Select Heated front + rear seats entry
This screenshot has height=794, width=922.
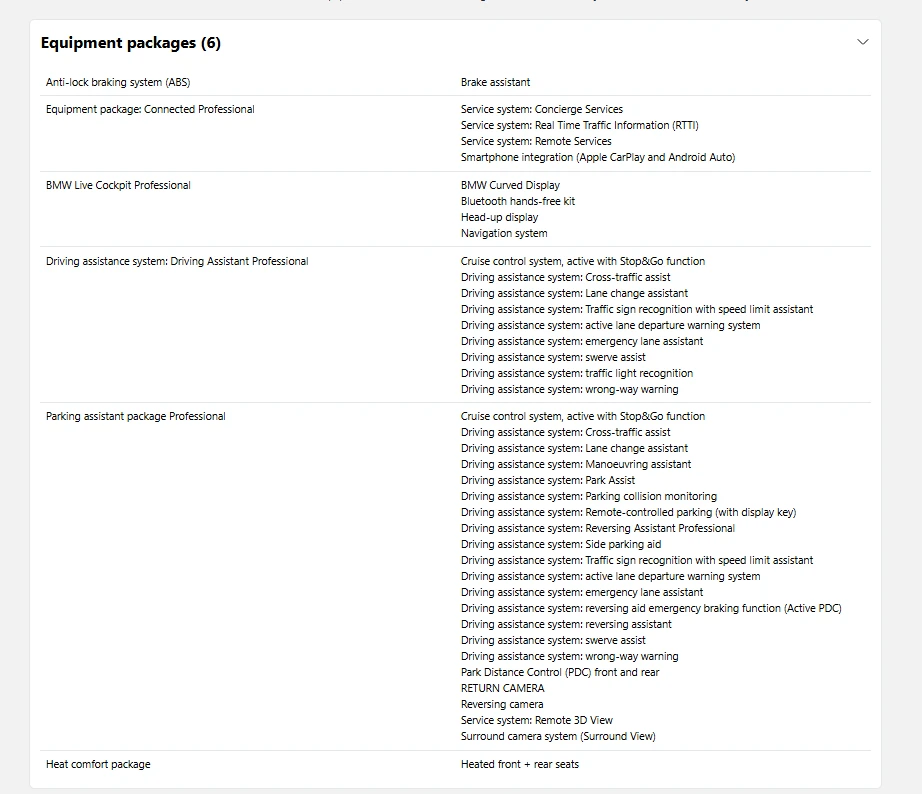(520, 765)
